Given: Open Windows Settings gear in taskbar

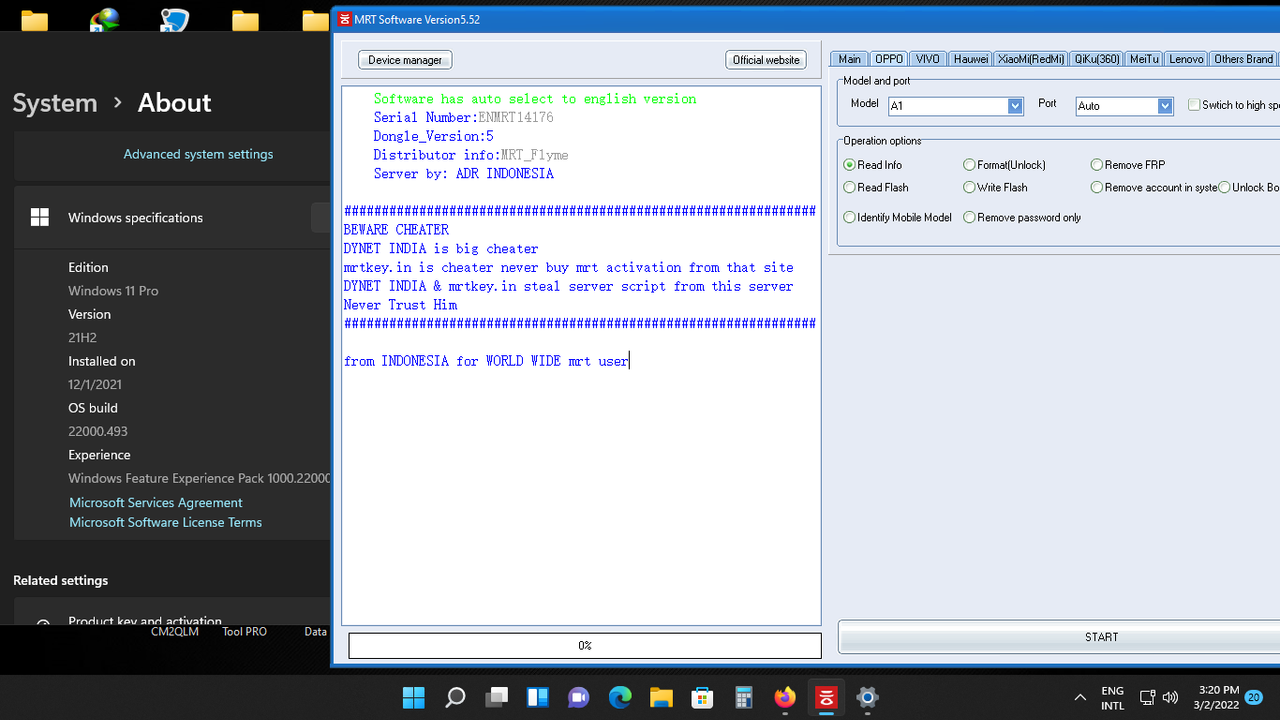Looking at the screenshot, I should pos(866,697).
